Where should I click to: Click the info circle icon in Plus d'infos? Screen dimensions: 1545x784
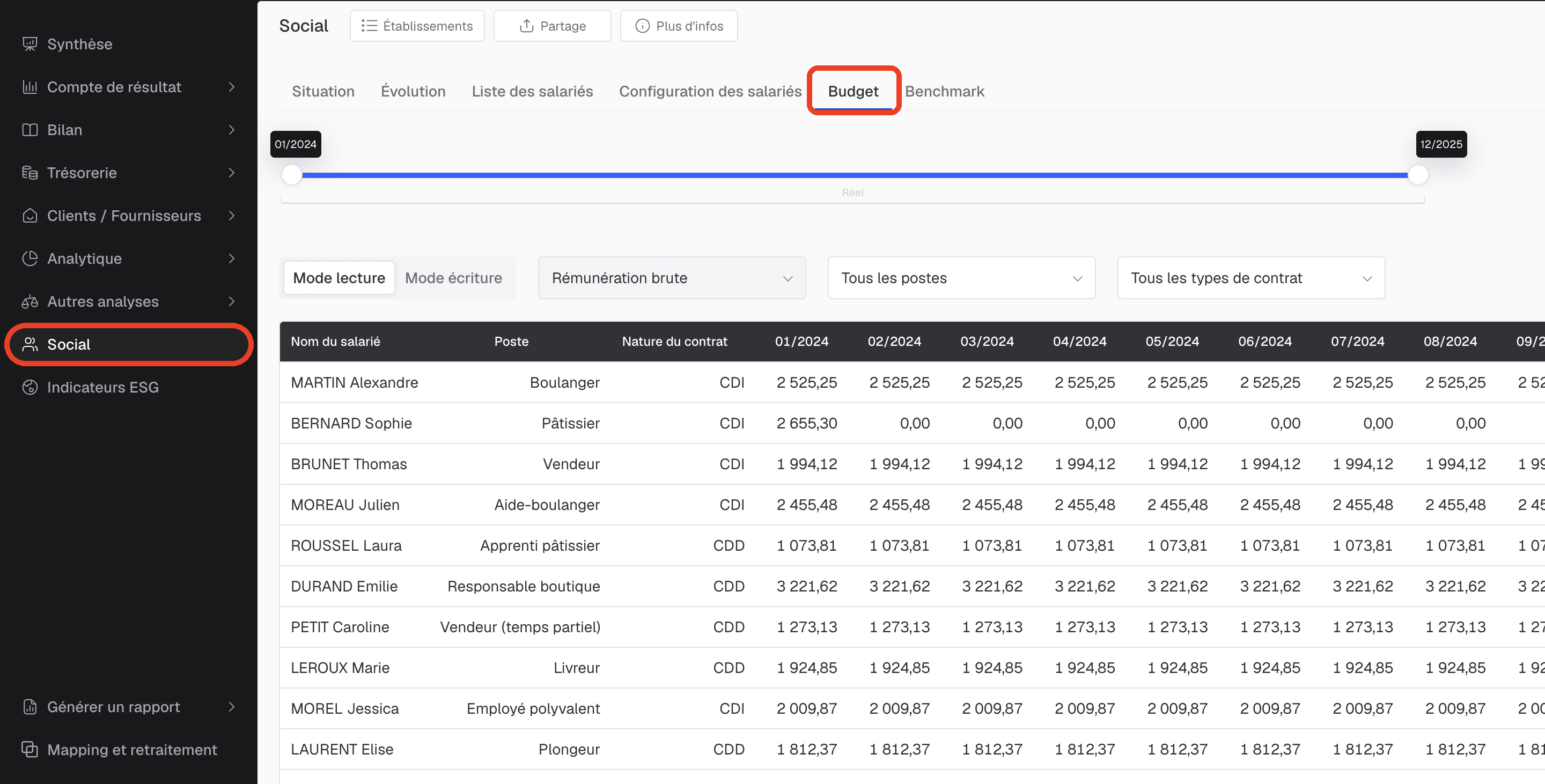(642, 26)
